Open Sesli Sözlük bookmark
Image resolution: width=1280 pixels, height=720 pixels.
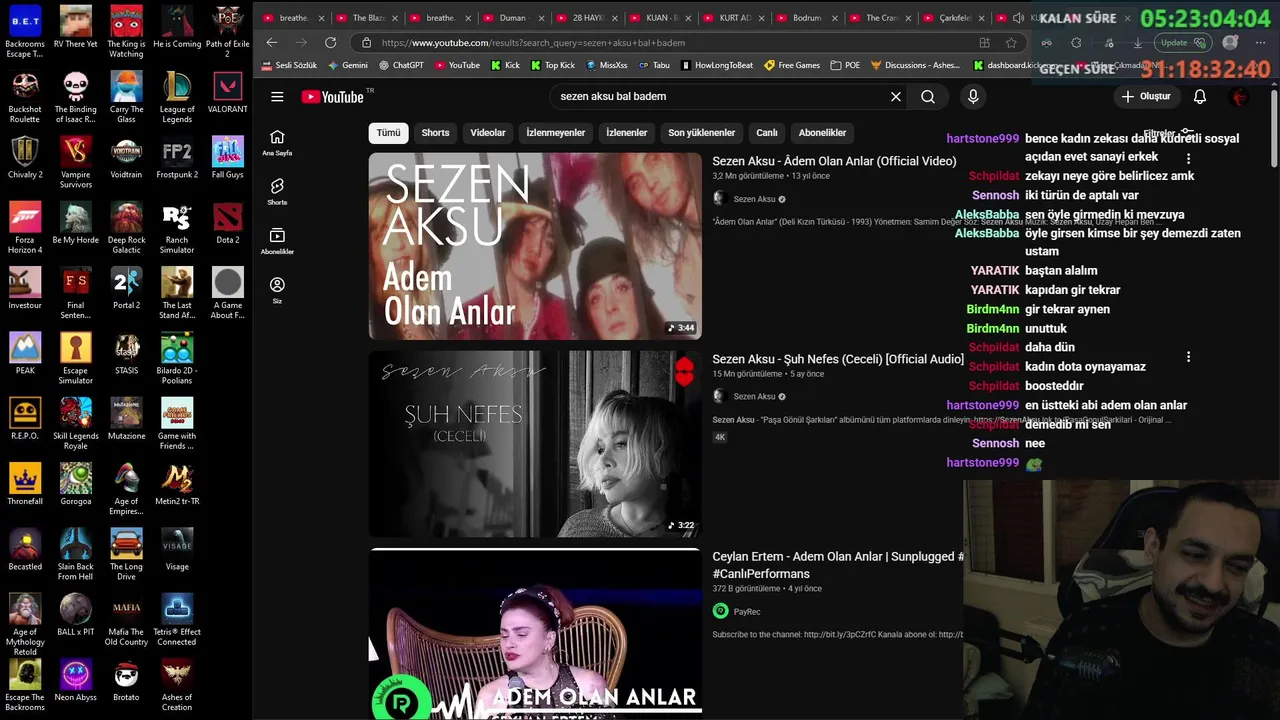click(x=288, y=65)
